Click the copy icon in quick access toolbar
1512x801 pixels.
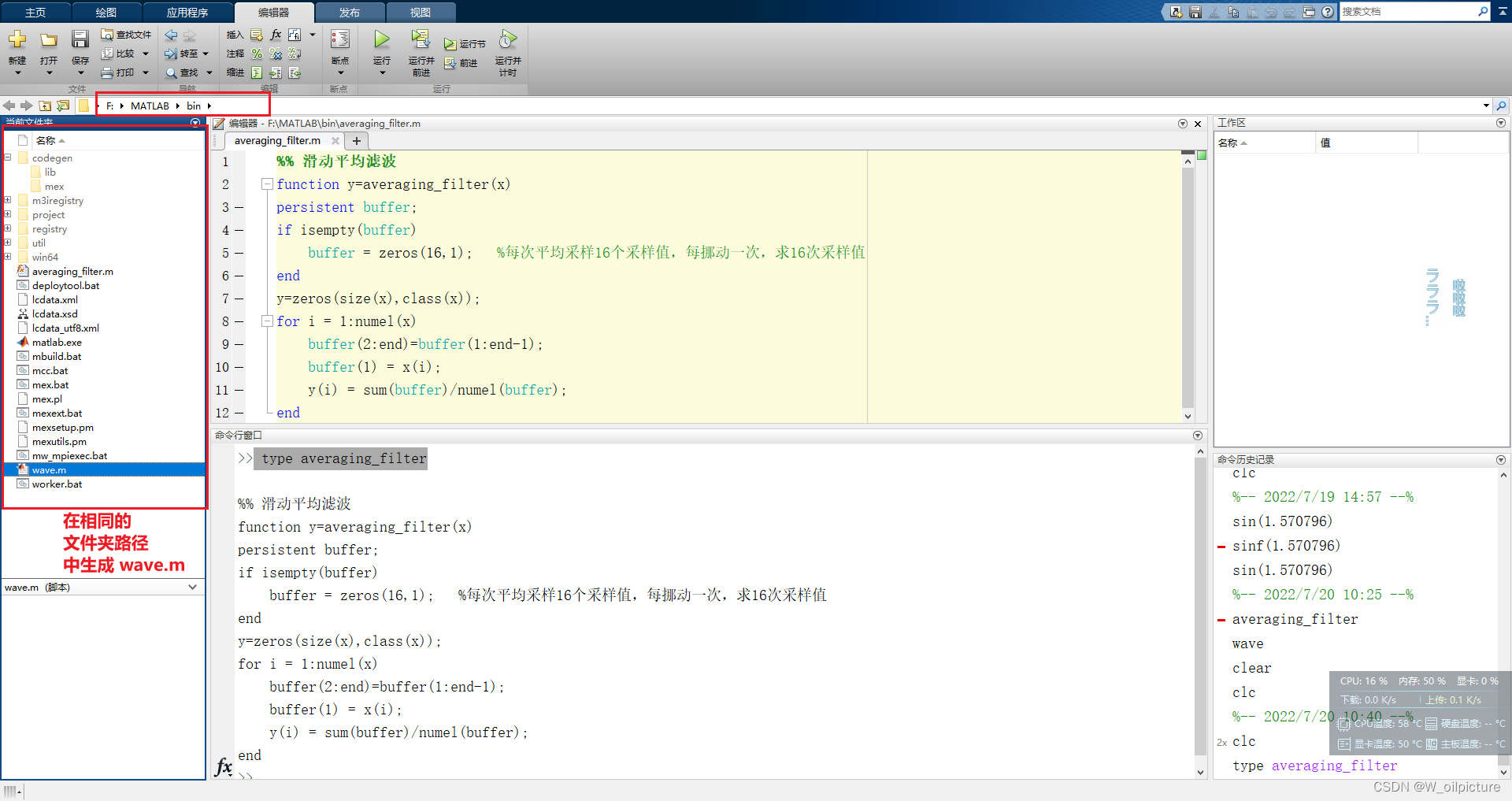coord(1233,12)
